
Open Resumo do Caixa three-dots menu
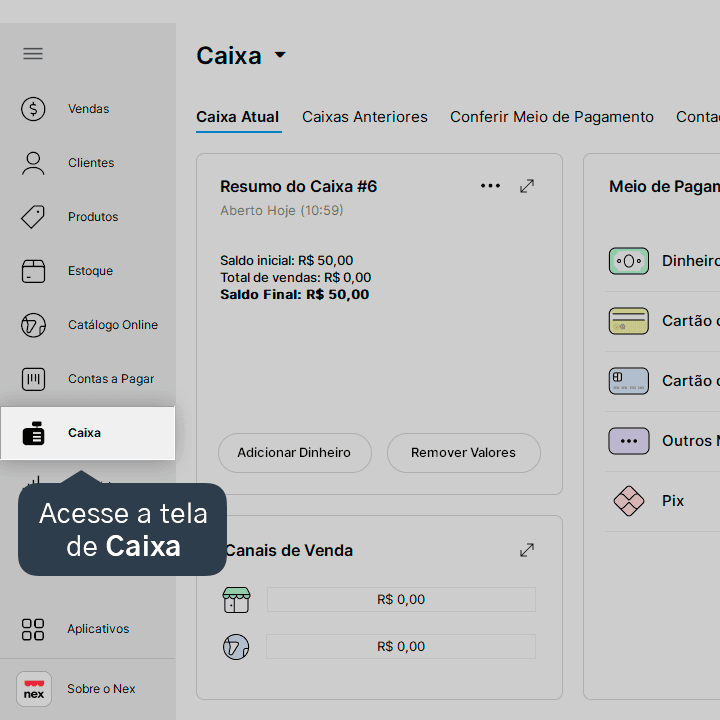coord(490,186)
